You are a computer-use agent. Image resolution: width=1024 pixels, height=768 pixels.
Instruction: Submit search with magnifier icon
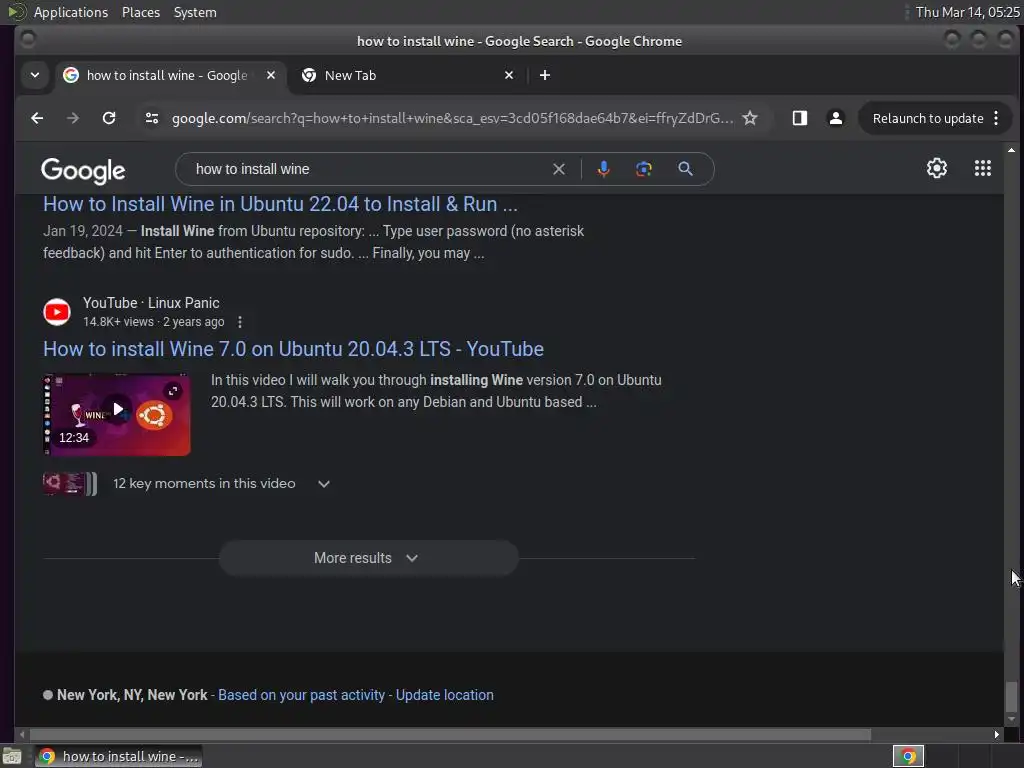coord(685,169)
